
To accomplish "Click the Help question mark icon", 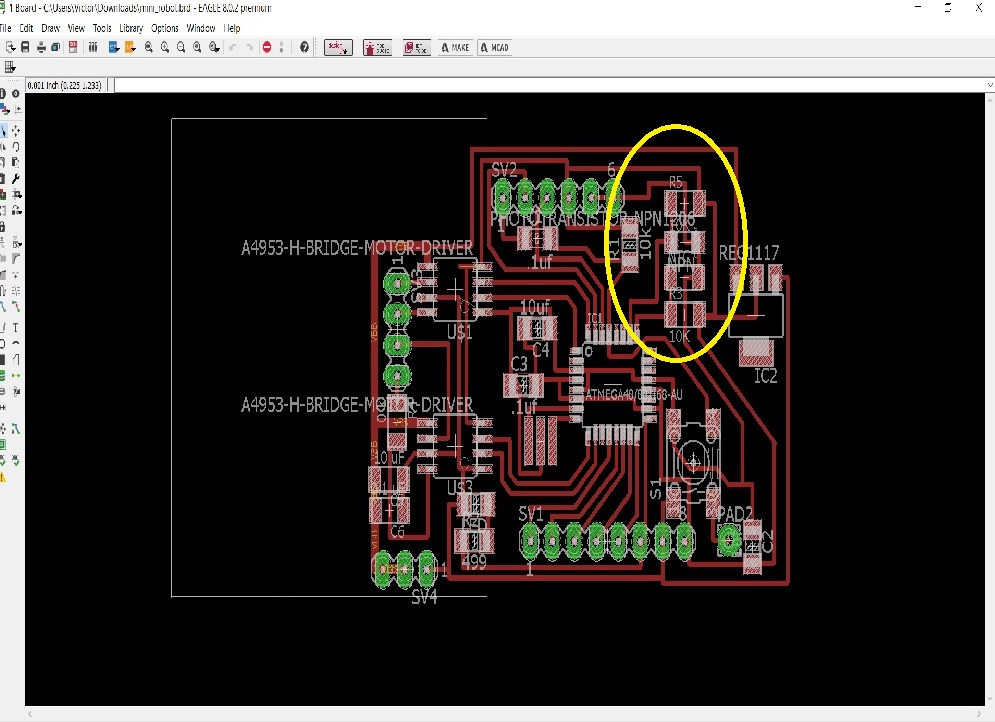I will tap(305, 47).
